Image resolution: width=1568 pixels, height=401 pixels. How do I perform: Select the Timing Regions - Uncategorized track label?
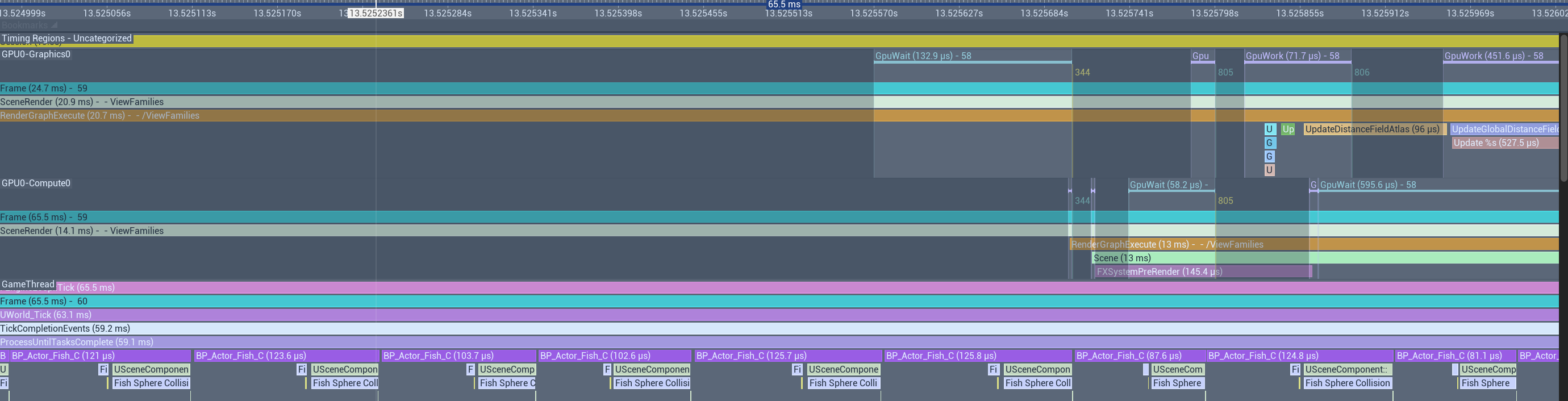coord(66,38)
